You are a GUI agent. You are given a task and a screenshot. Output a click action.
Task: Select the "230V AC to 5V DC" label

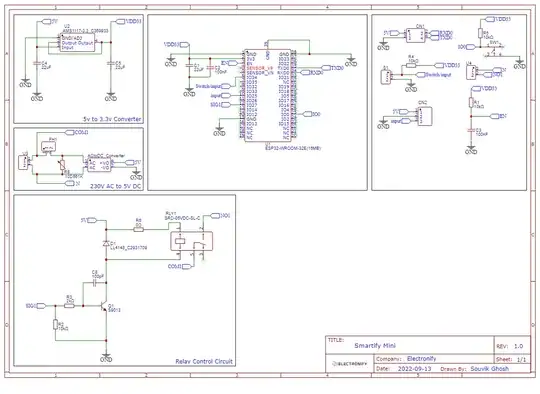pos(116,186)
